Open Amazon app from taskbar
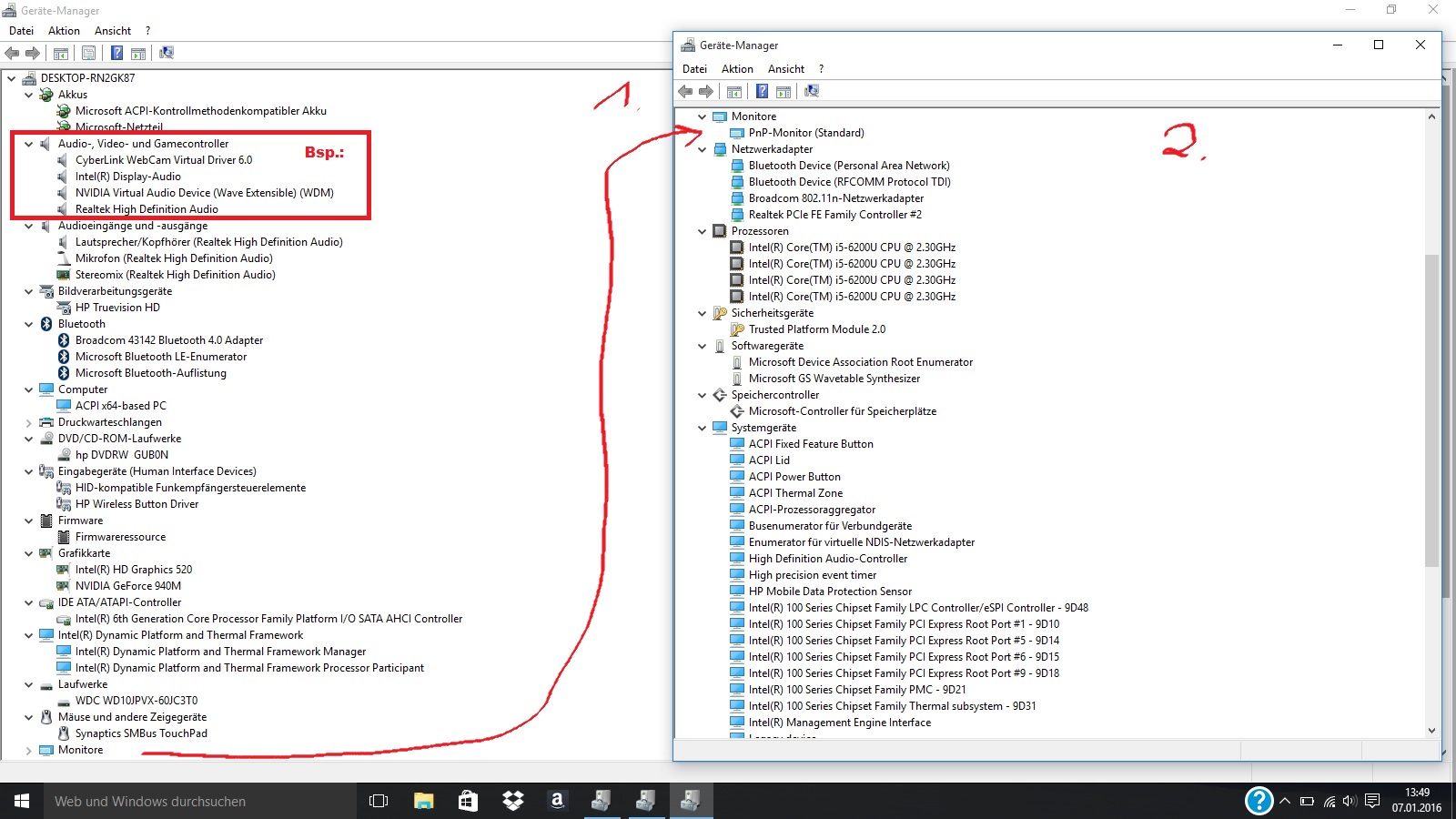Screen dimensions: 1456x819 pos(557,801)
